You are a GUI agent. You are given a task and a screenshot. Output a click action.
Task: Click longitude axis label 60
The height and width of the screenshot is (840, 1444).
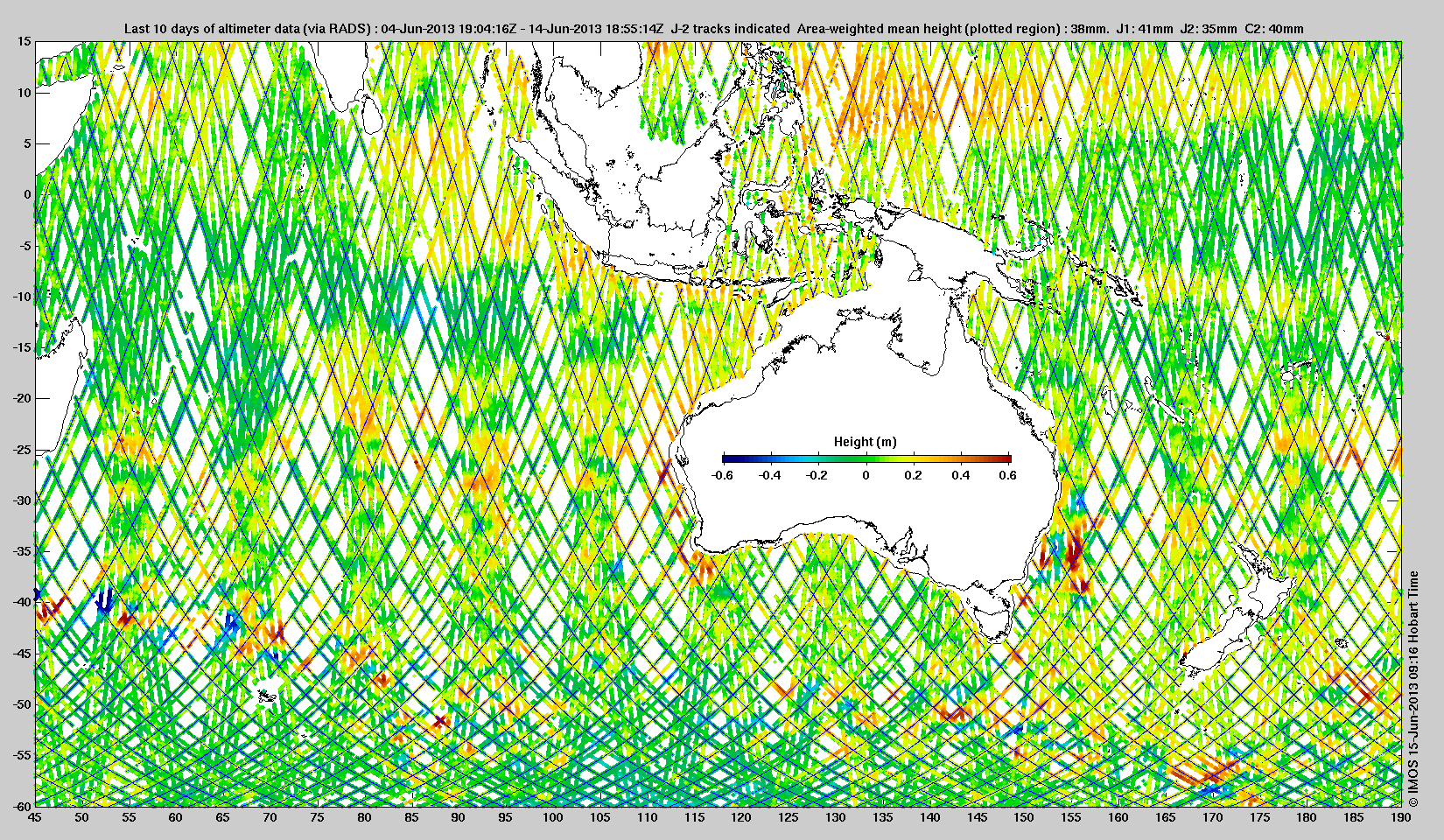point(176,817)
